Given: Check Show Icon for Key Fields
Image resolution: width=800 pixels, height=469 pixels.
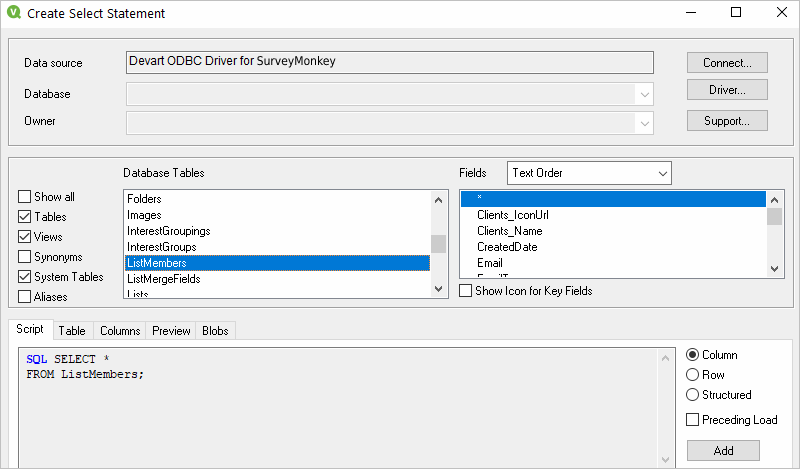Looking at the screenshot, I should point(466,291).
